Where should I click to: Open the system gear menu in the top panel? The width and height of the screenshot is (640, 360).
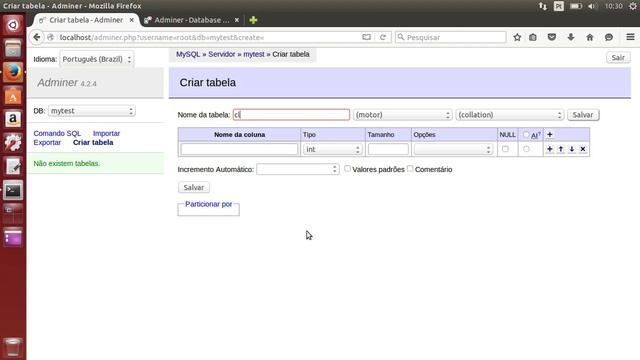point(633,6)
